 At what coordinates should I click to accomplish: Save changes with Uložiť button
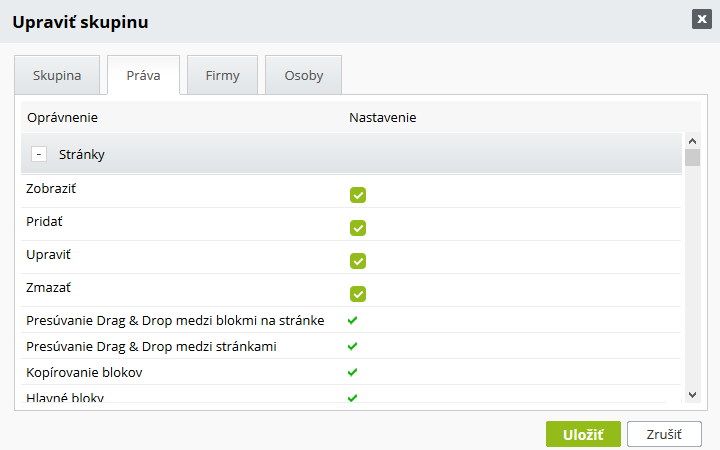click(583, 434)
